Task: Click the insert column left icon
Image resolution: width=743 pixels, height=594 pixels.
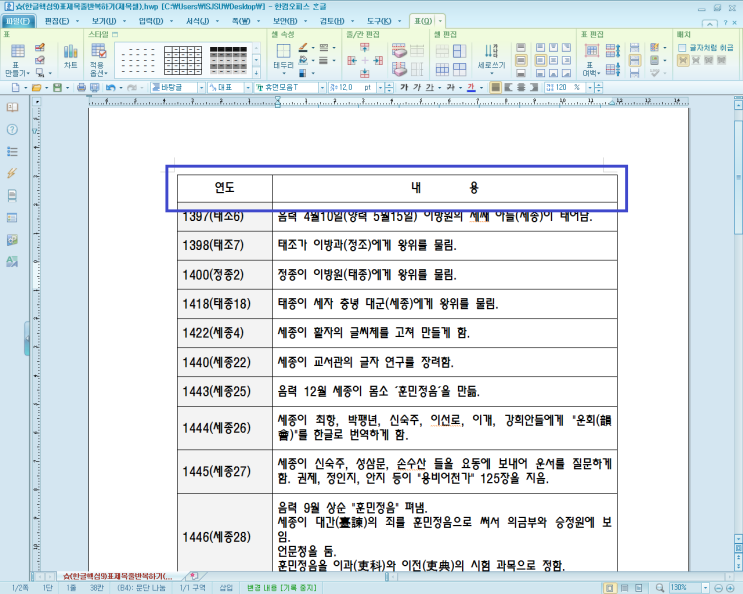Action: coord(352,61)
